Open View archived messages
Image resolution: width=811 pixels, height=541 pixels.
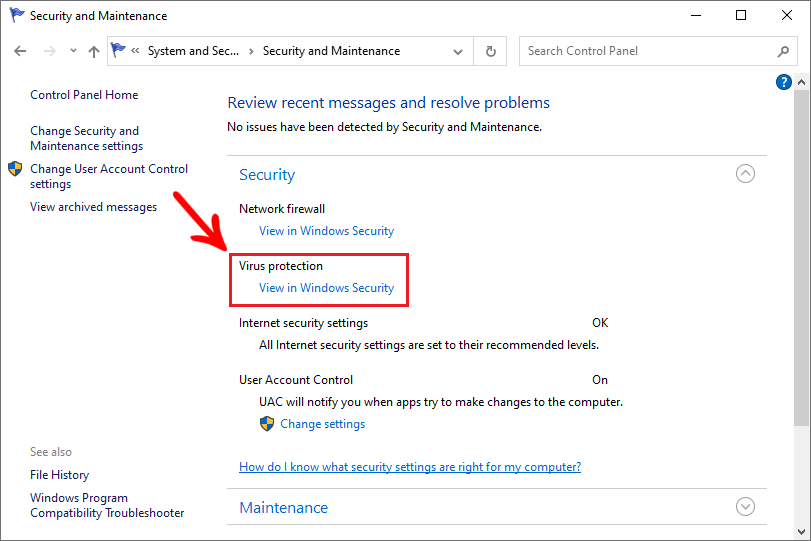(x=94, y=207)
